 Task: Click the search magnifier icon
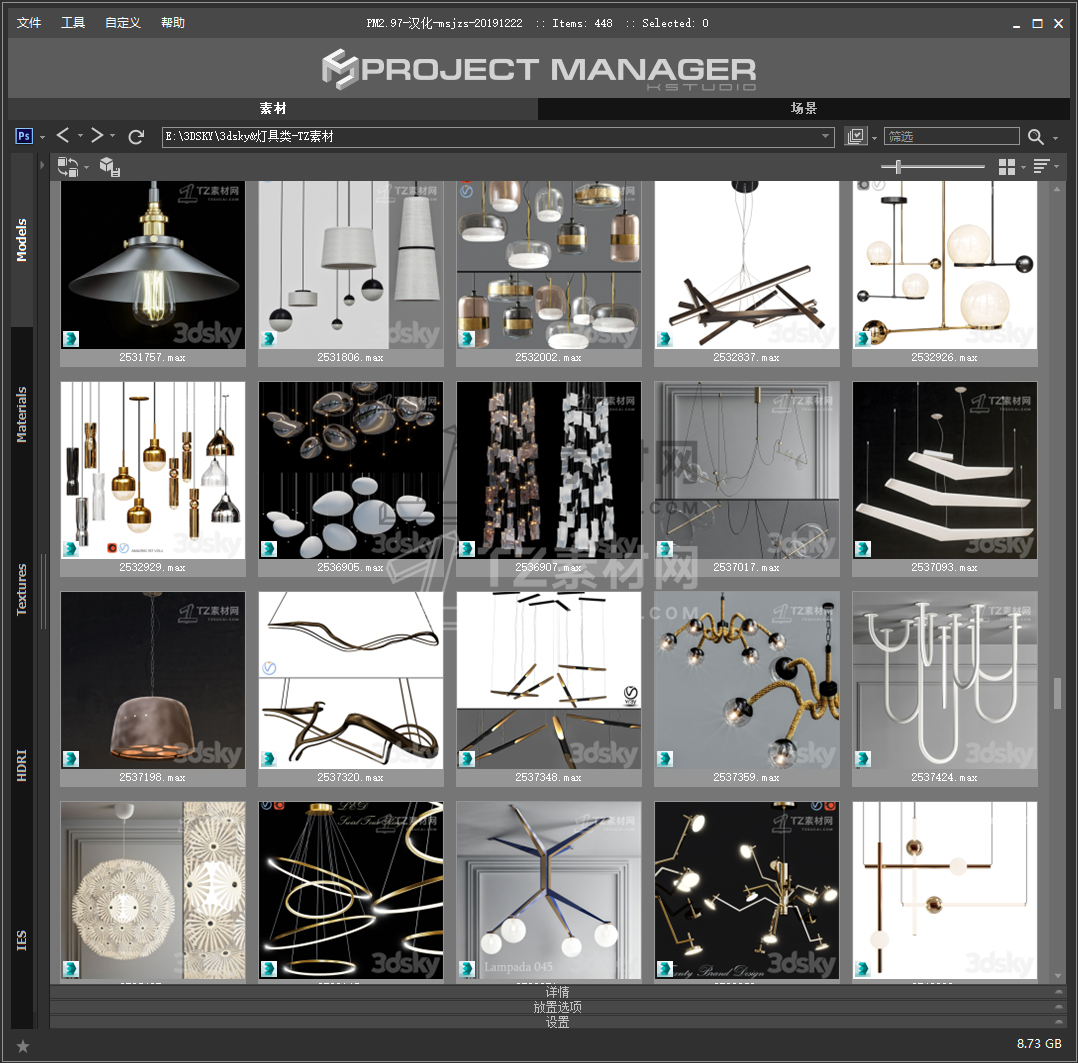pyautogui.click(x=1035, y=137)
